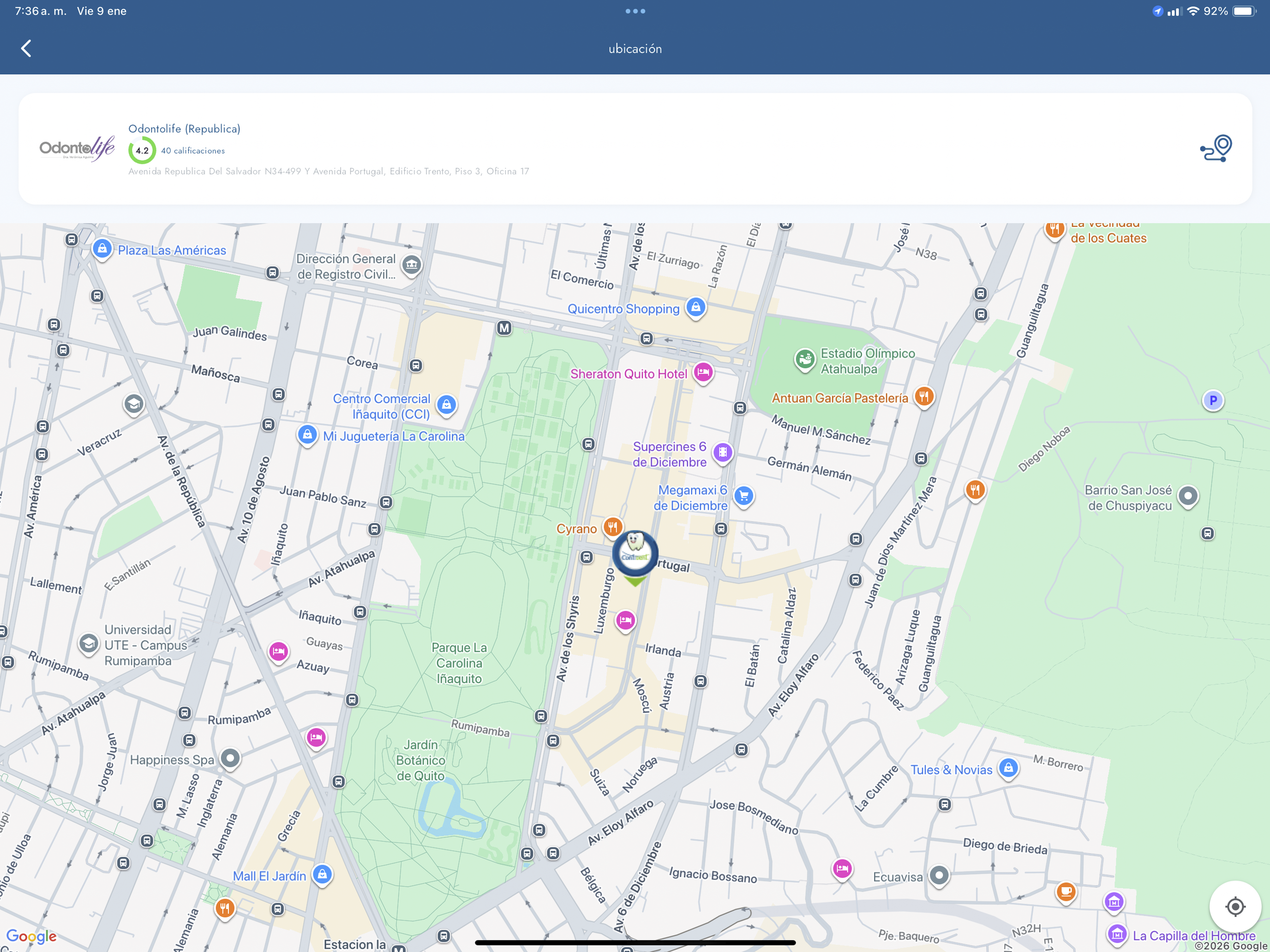
Task: Open the three-dot multitasking menu
Action: pos(635,11)
